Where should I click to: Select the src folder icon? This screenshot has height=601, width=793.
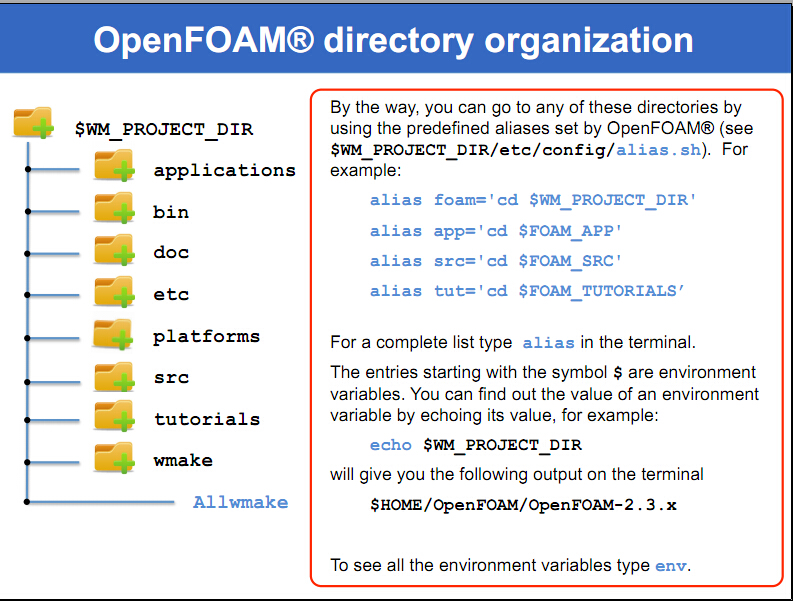115,374
